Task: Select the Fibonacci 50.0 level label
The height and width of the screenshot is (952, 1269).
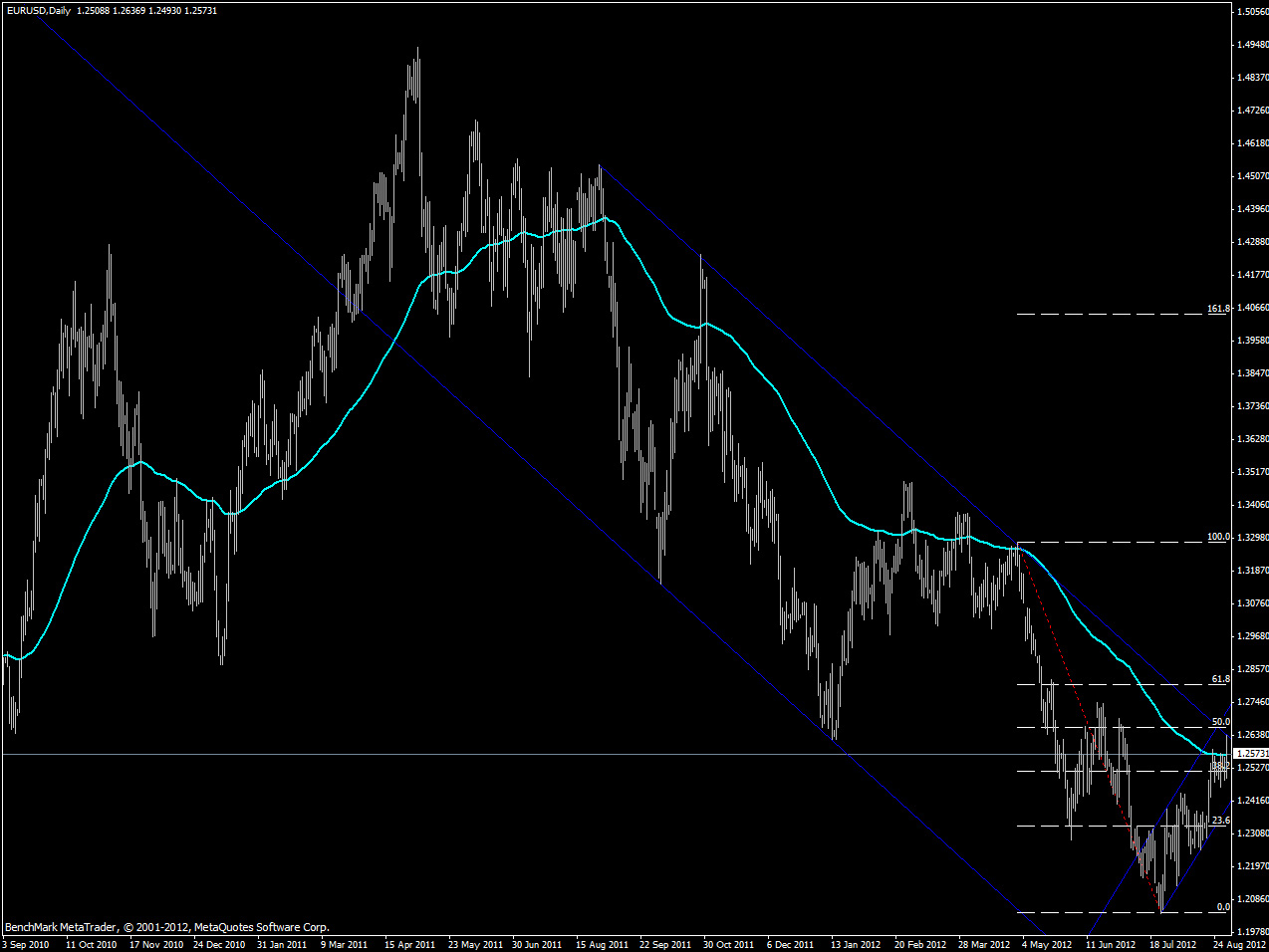Action: 1220,722
